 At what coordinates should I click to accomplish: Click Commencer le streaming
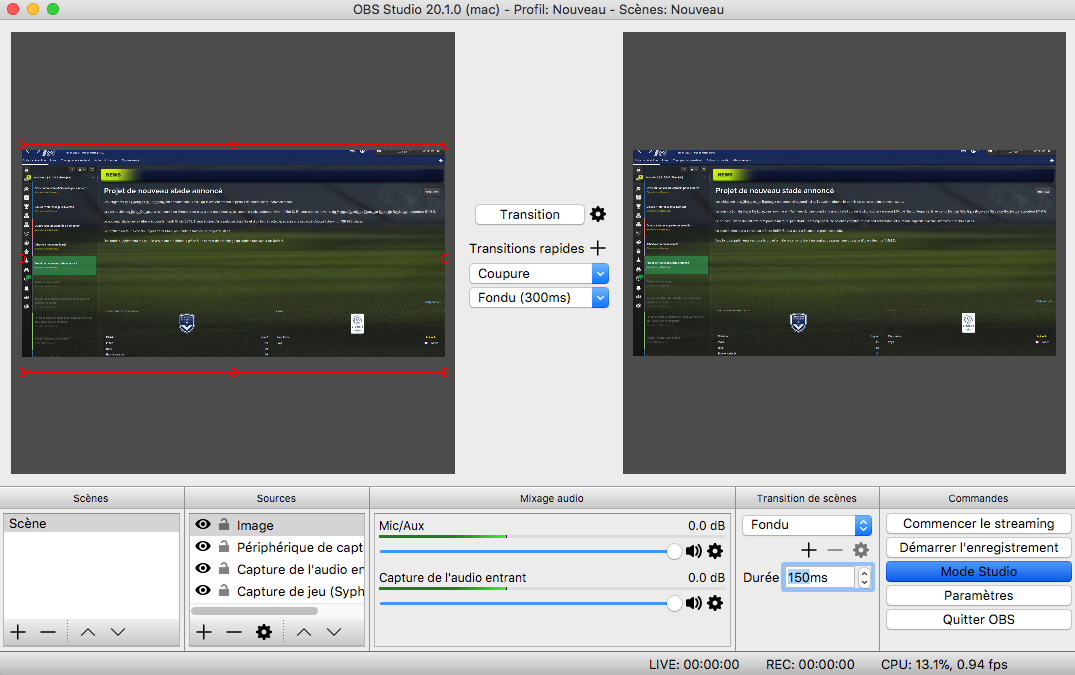click(x=978, y=524)
